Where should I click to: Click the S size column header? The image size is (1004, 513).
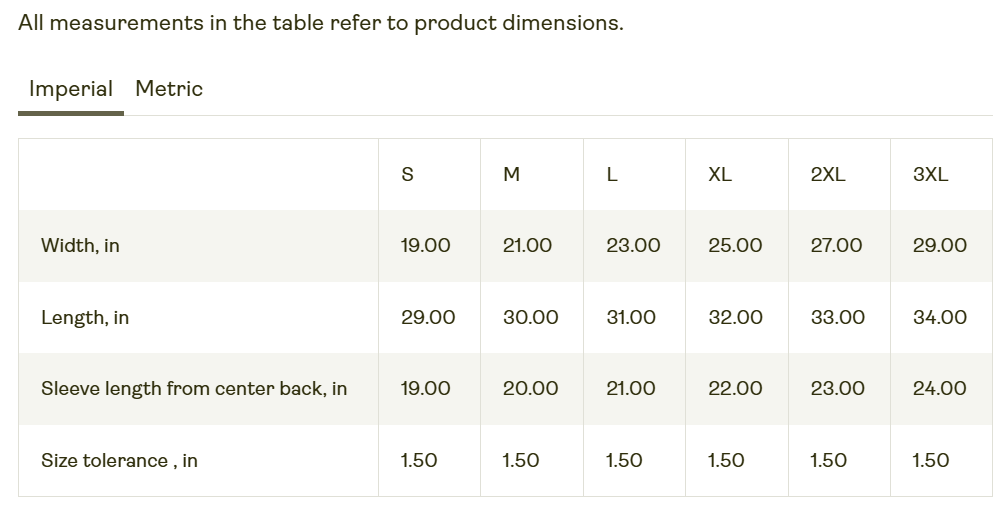tap(407, 175)
